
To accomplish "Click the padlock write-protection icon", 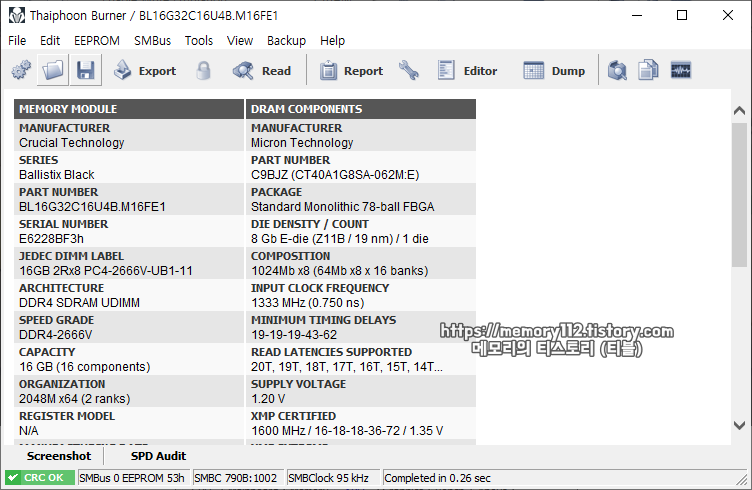I will click(x=203, y=70).
